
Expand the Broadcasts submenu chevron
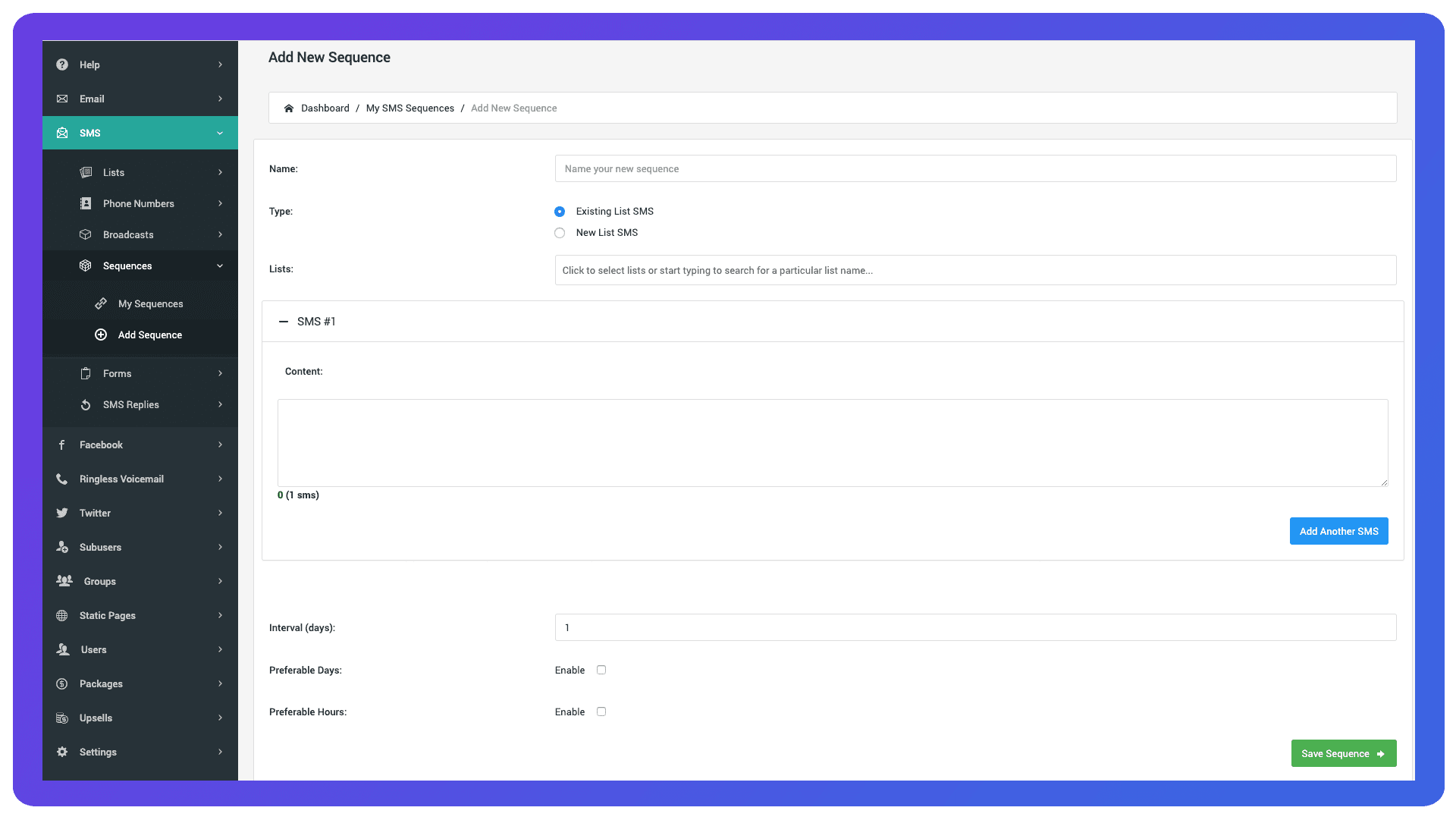[220, 234]
